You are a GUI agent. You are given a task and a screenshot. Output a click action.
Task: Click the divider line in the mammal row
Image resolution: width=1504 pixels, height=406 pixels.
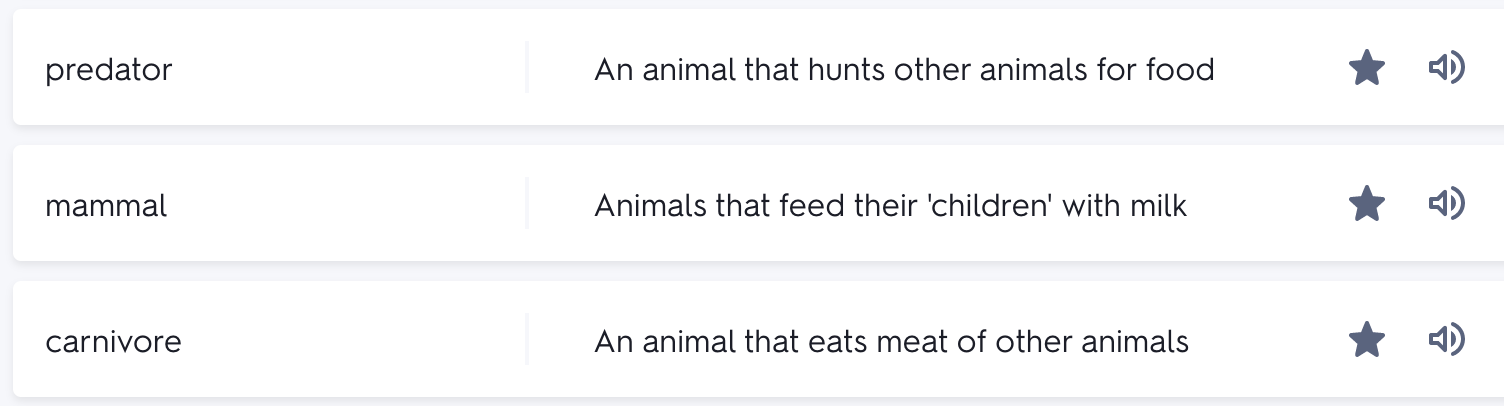(527, 204)
